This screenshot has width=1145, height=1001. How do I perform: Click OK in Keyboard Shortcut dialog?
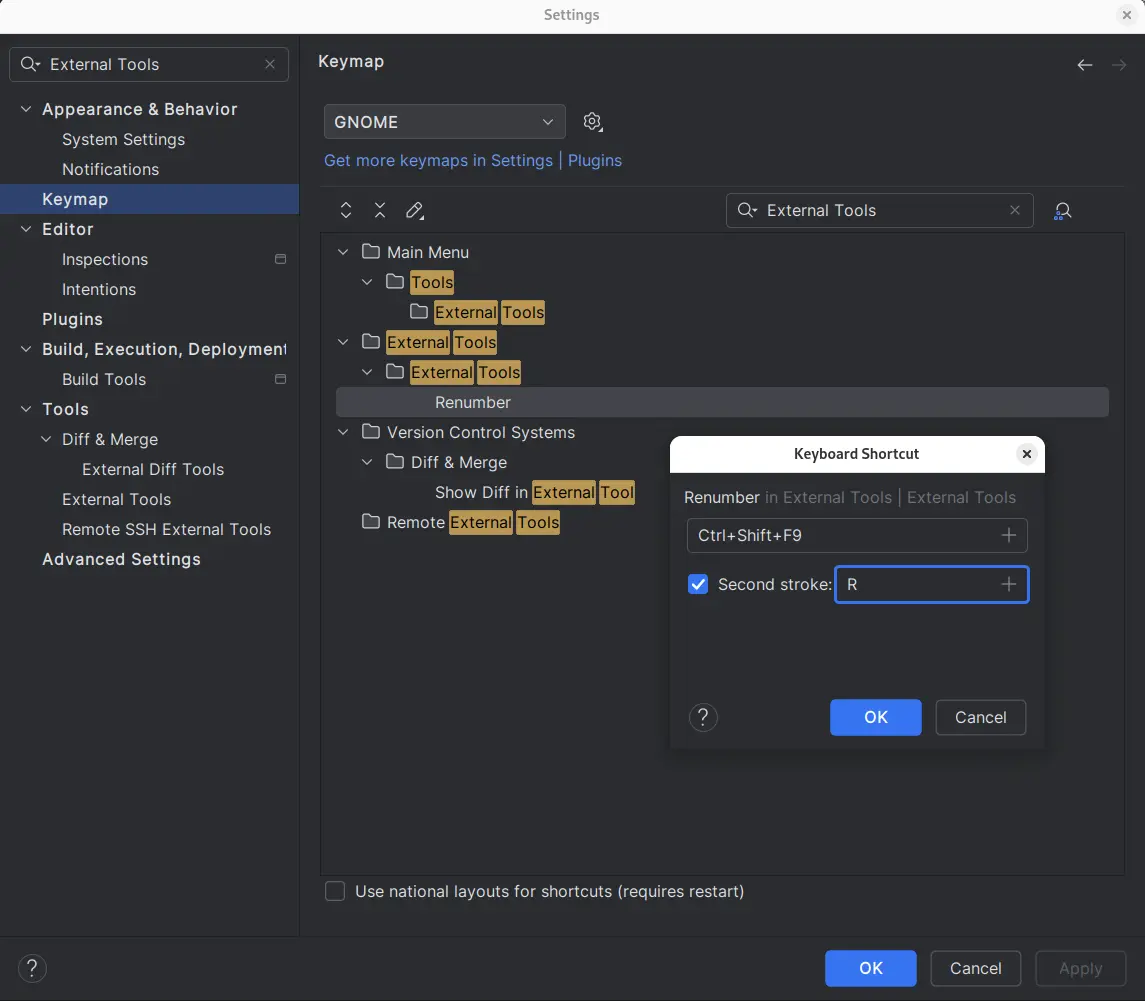pos(875,717)
